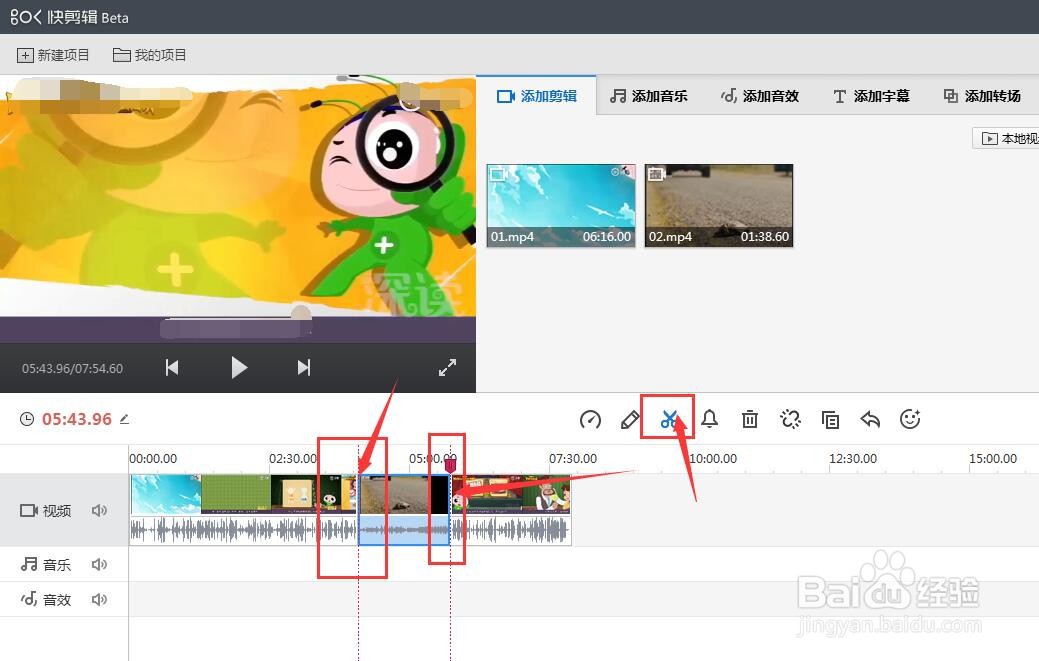The width and height of the screenshot is (1039, 661).
Task: Click the red playhead marker on timeline
Action: pos(451,465)
